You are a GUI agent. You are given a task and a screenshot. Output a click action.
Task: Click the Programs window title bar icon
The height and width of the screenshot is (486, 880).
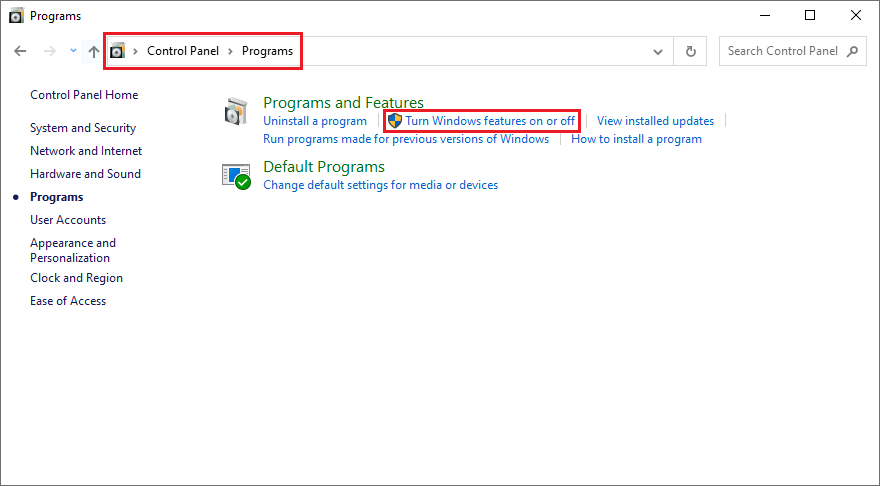pyautogui.click(x=16, y=16)
